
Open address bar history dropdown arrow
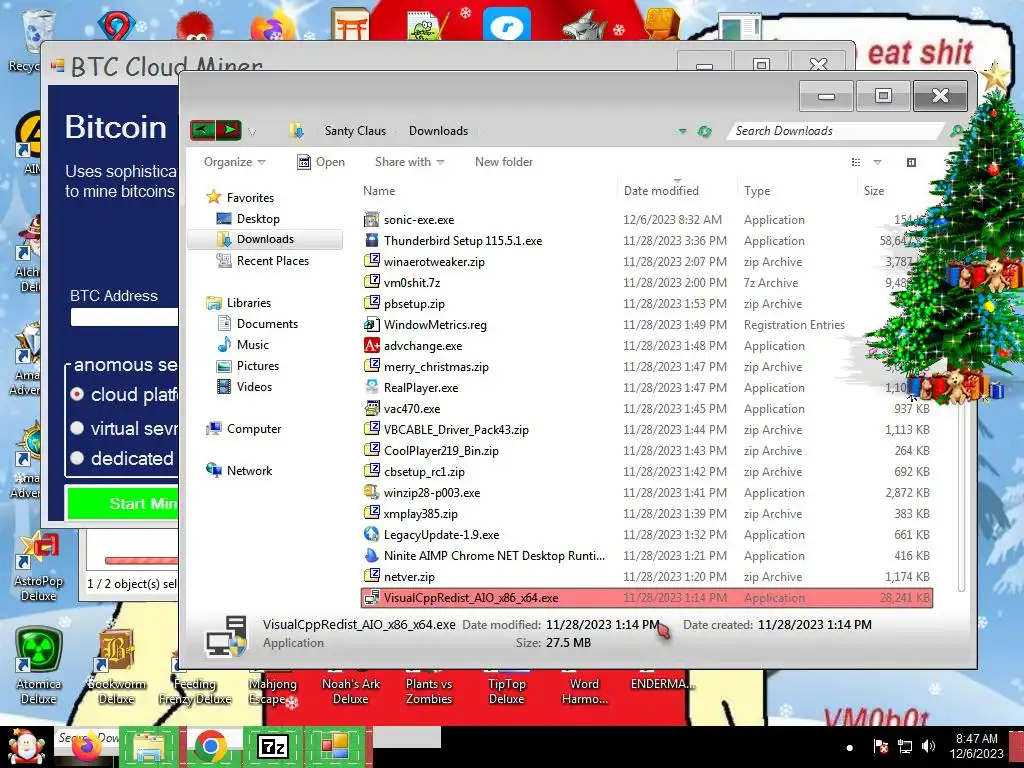pos(682,131)
